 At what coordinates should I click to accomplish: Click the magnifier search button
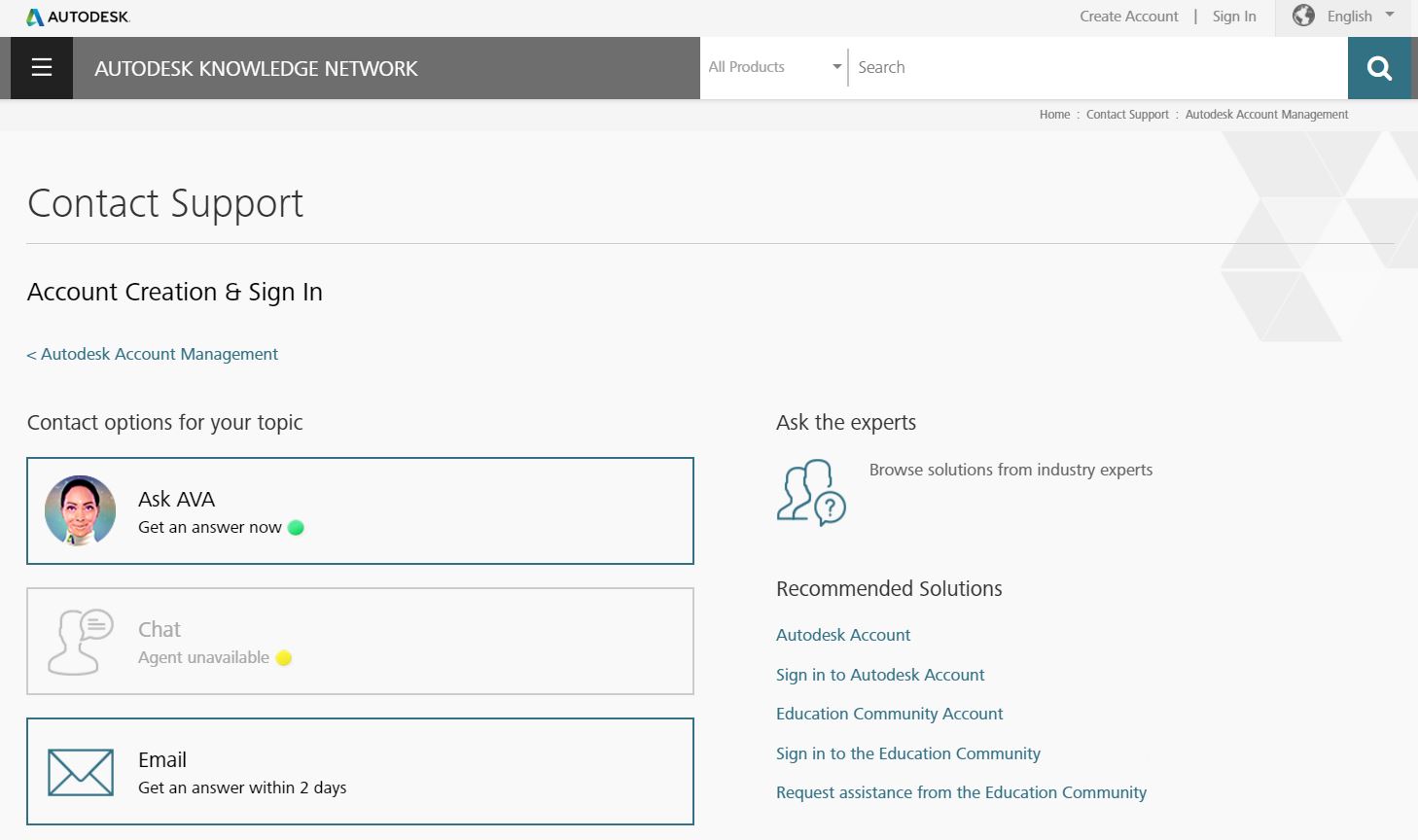(x=1379, y=68)
